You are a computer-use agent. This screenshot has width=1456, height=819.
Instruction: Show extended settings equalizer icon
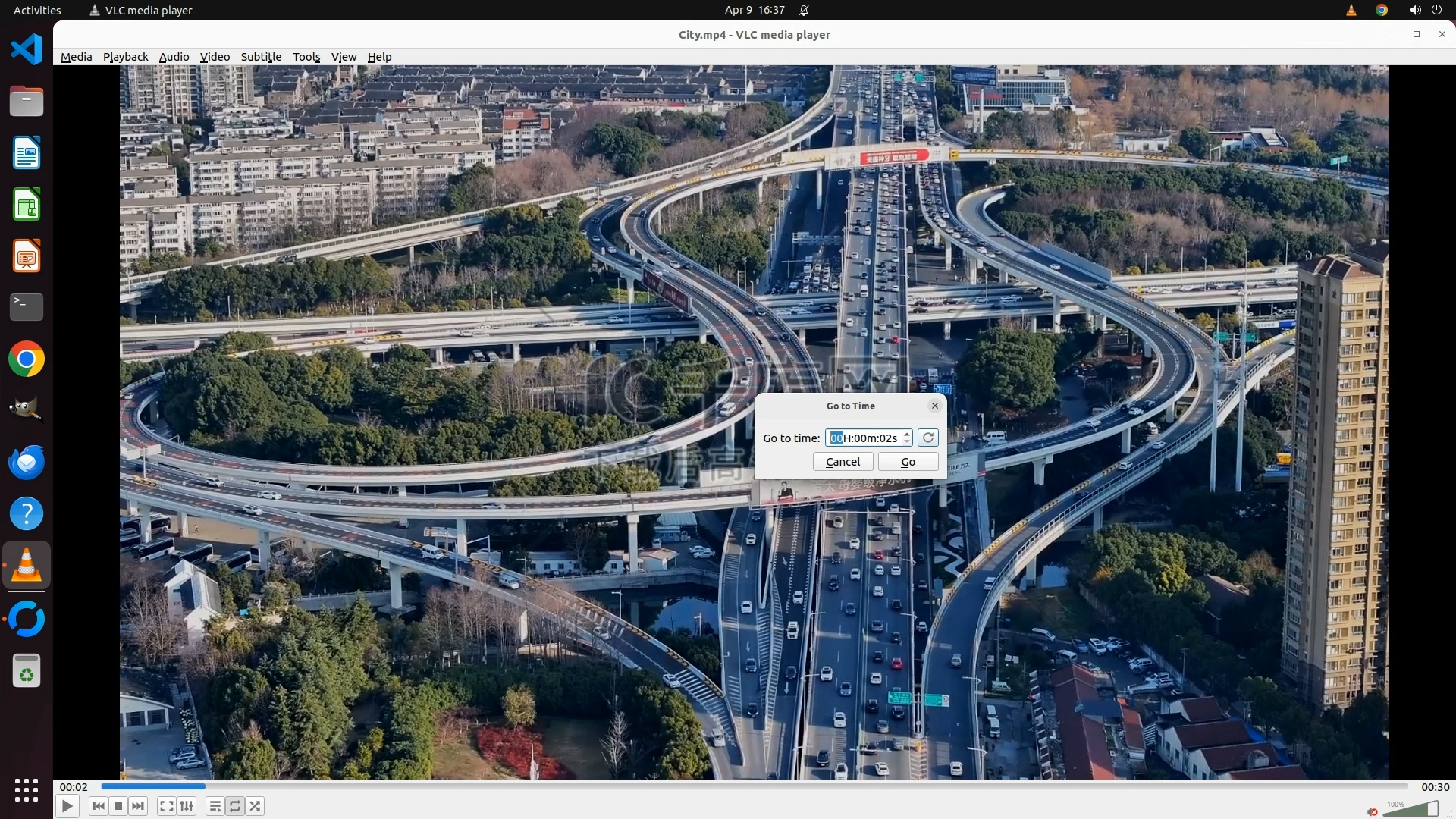pos(187,806)
